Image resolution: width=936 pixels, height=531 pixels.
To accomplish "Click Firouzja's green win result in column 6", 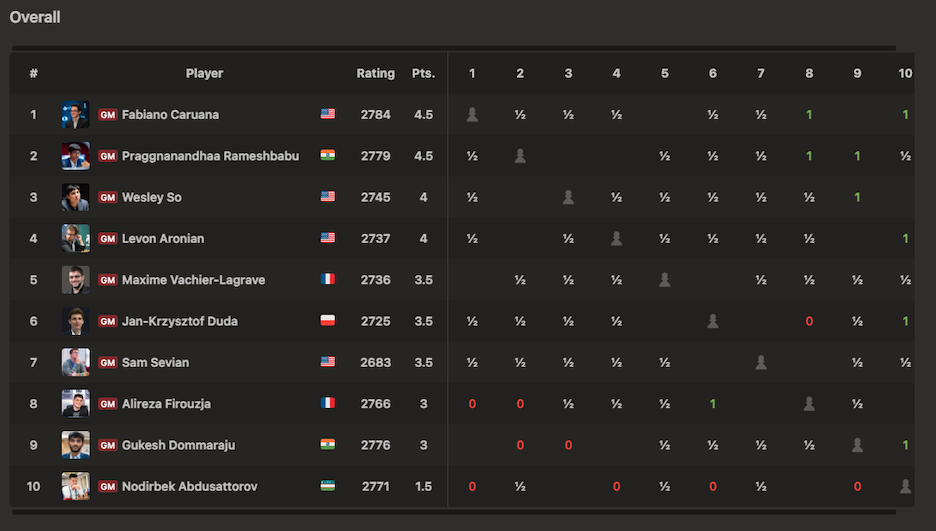I will tap(713, 404).
